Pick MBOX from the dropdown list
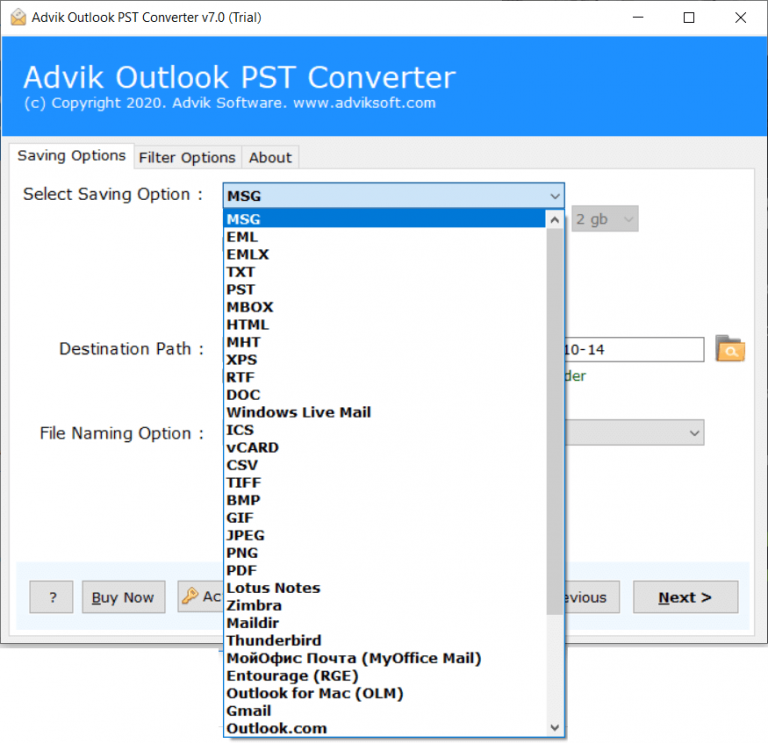The width and height of the screenshot is (768, 743). 385,307
